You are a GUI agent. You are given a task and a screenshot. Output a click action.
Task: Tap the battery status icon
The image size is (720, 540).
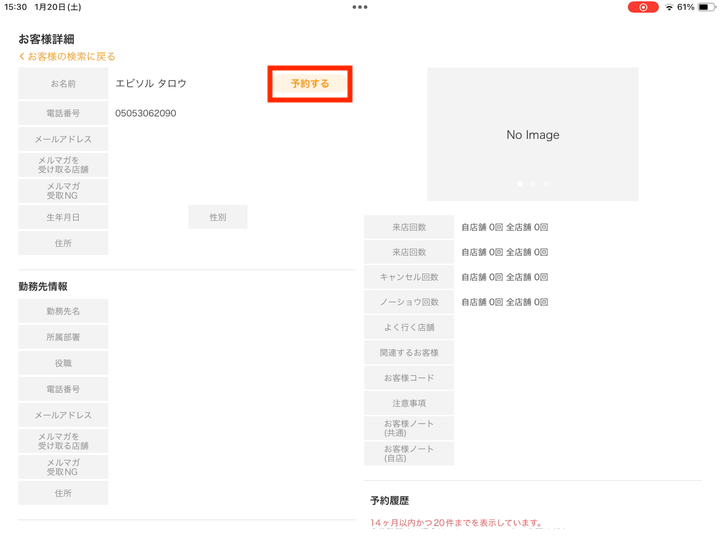pos(706,7)
